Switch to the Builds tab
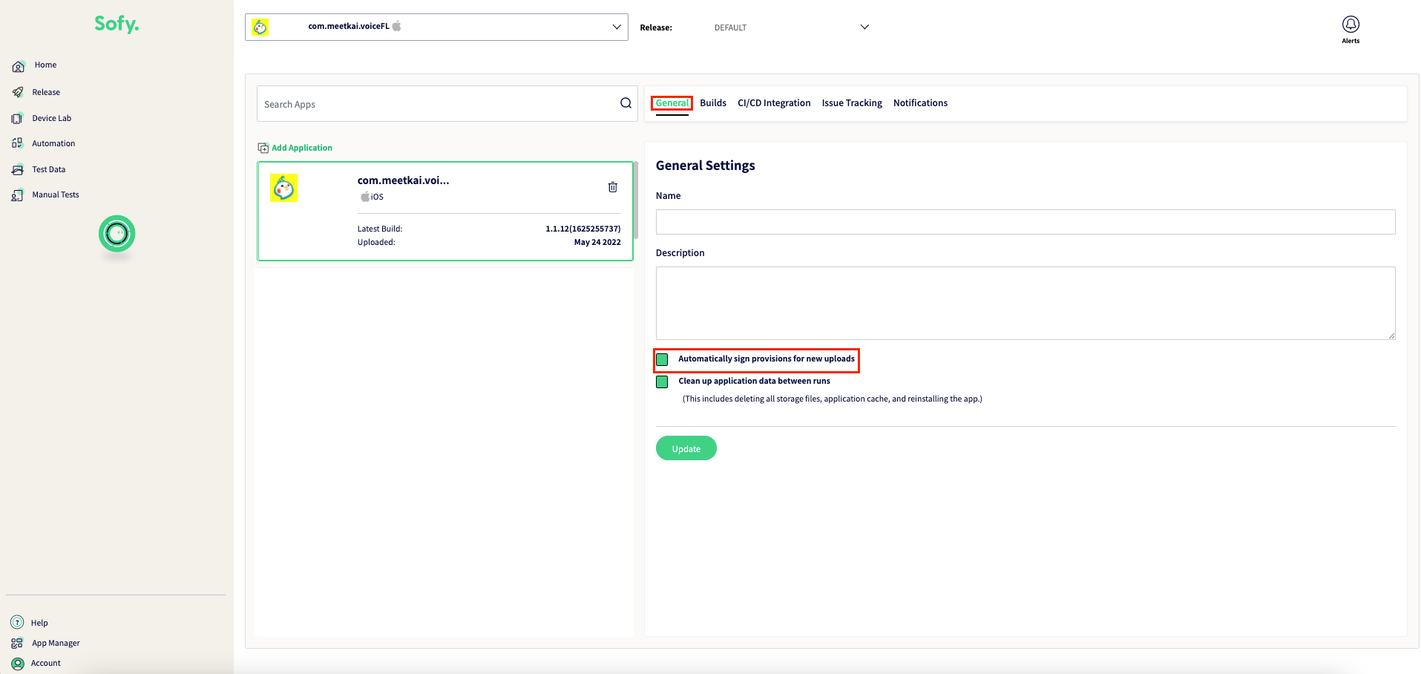 click(713, 103)
